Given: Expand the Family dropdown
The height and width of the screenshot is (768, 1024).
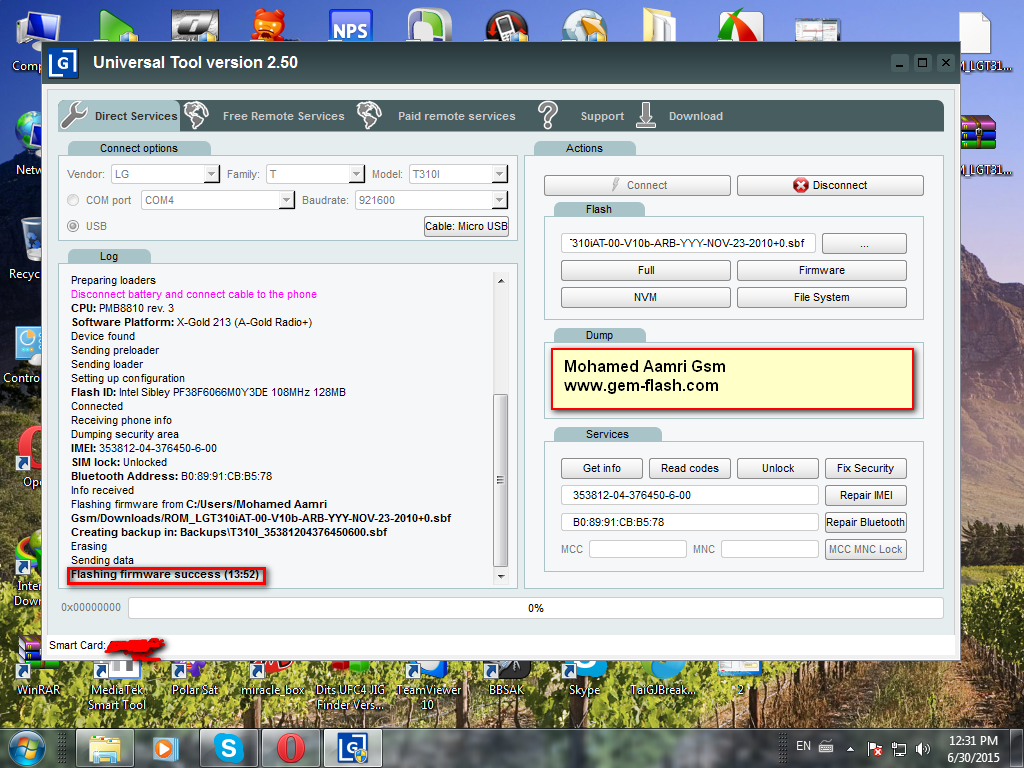Looking at the screenshot, I should click(x=356, y=174).
